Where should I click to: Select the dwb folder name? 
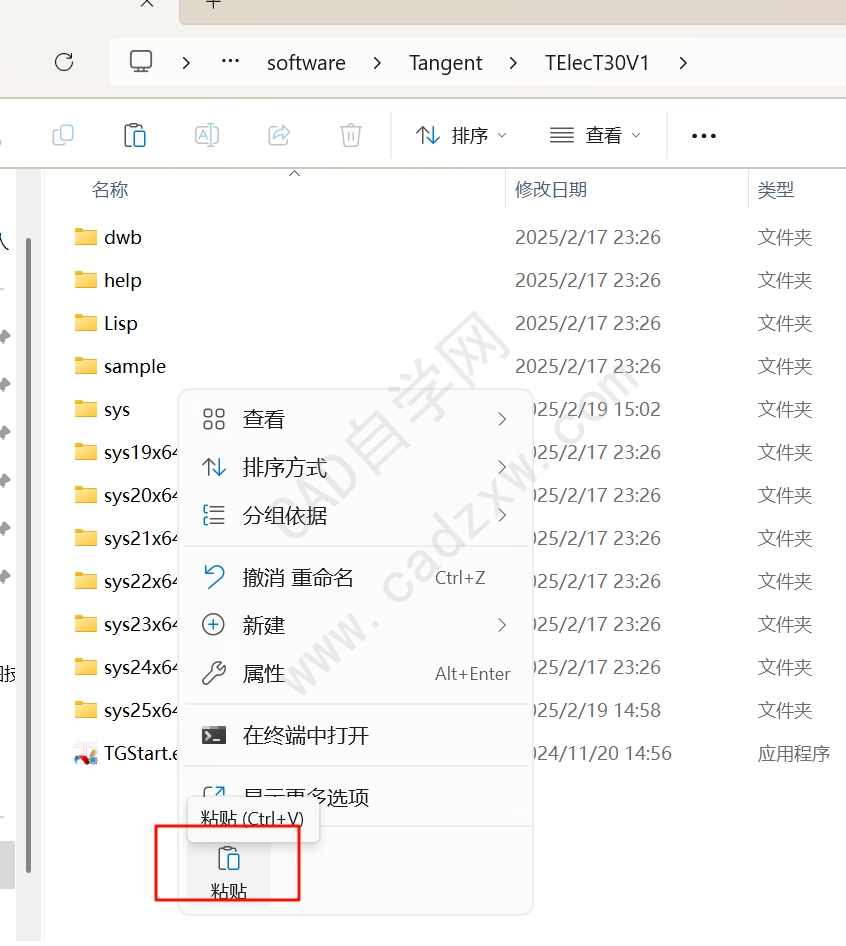tap(122, 237)
